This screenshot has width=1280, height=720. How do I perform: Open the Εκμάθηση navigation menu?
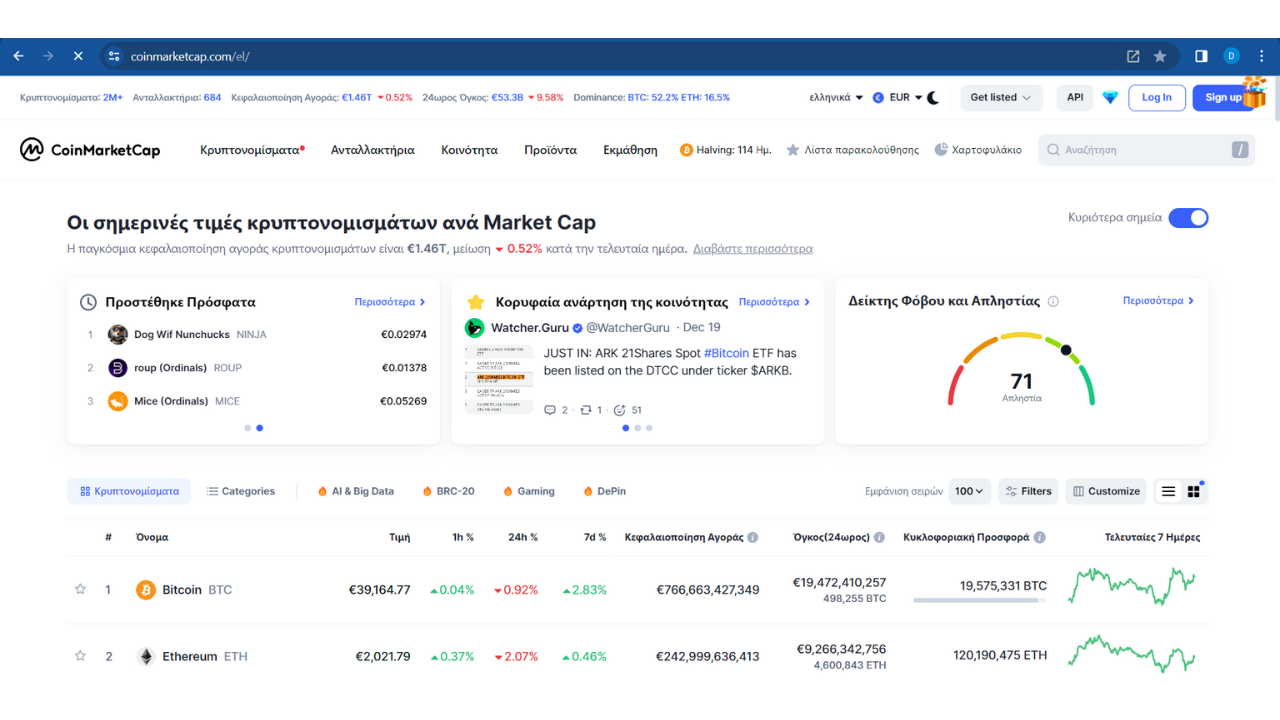point(630,150)
